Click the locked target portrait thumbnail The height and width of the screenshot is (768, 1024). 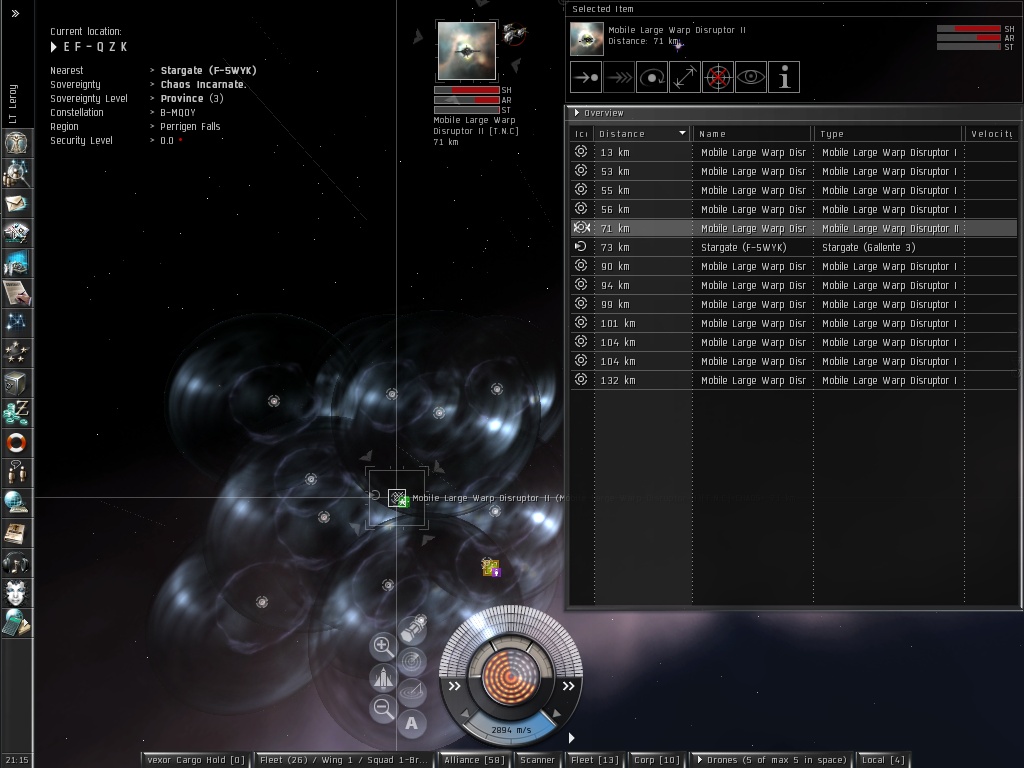pos(466,51)
